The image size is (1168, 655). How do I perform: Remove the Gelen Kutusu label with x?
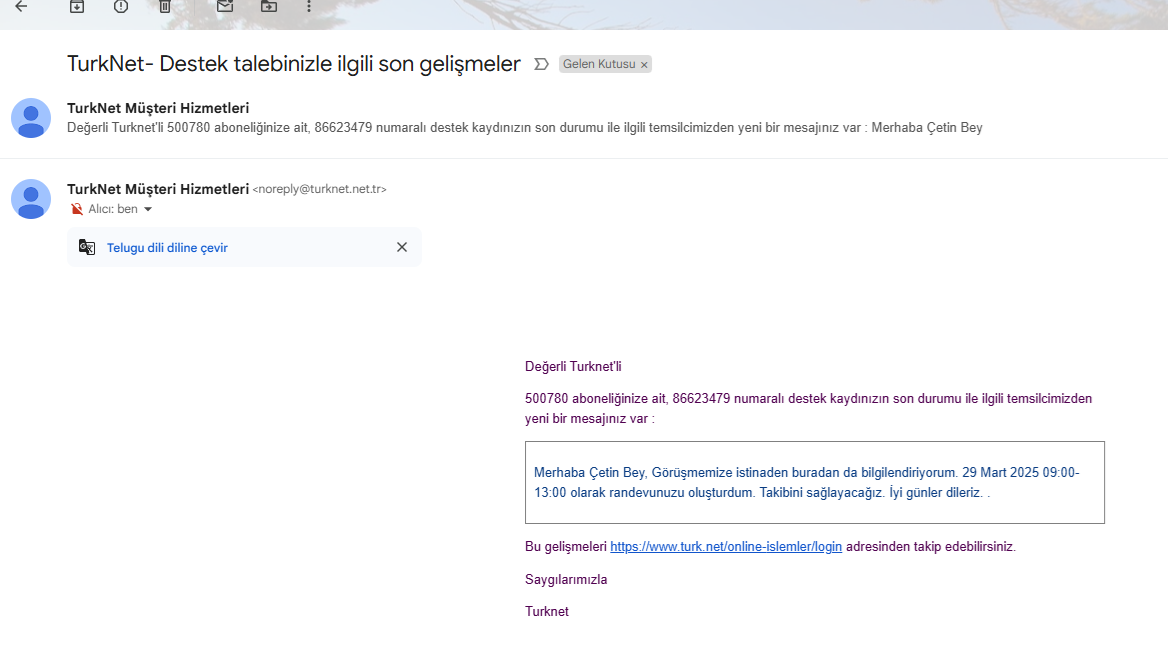644,65
